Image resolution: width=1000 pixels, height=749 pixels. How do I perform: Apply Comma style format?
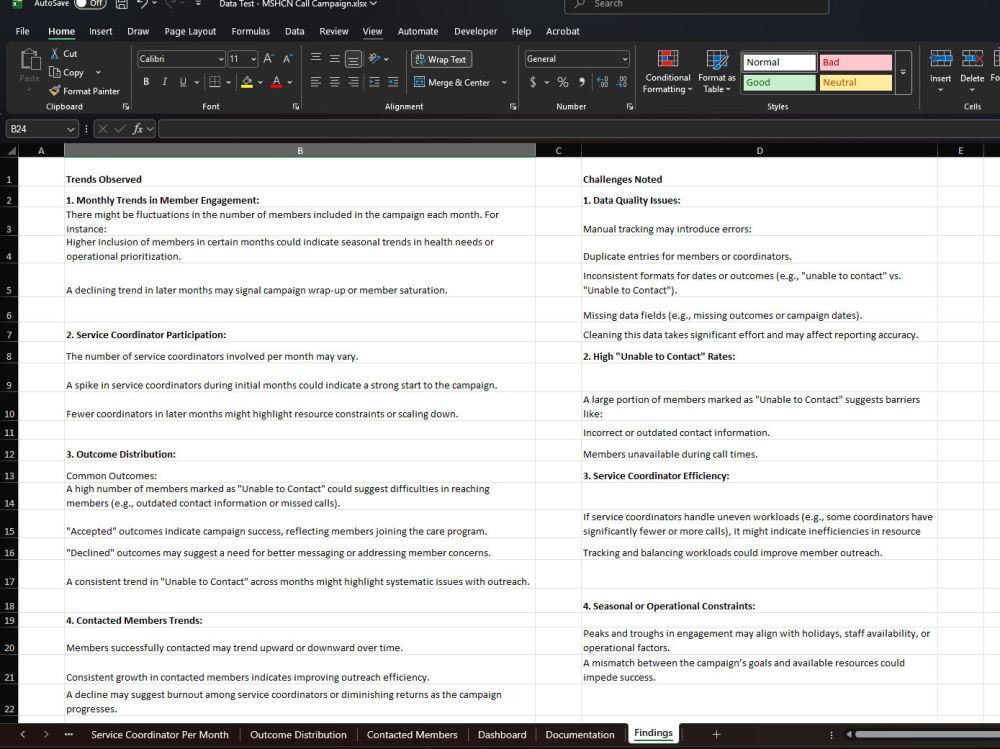(582, 82)
